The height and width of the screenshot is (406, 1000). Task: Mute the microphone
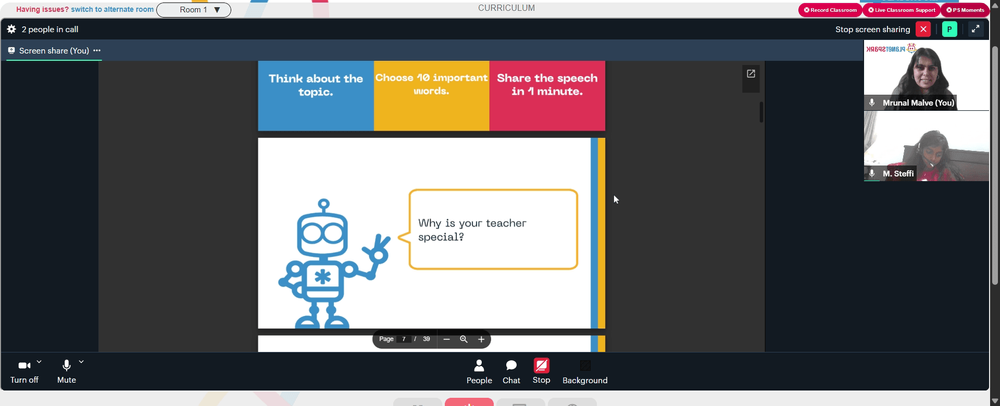66,372
